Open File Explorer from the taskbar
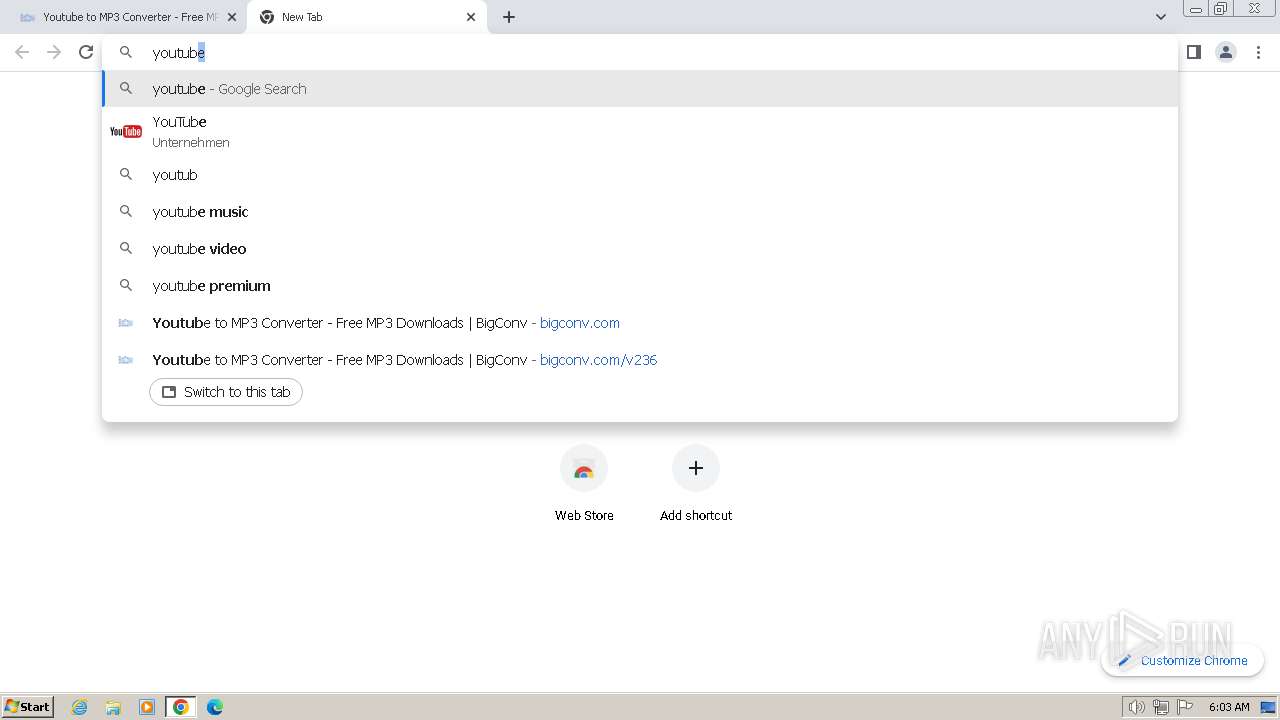Viewport: 1280px width, 720px height. click(113, 707)
